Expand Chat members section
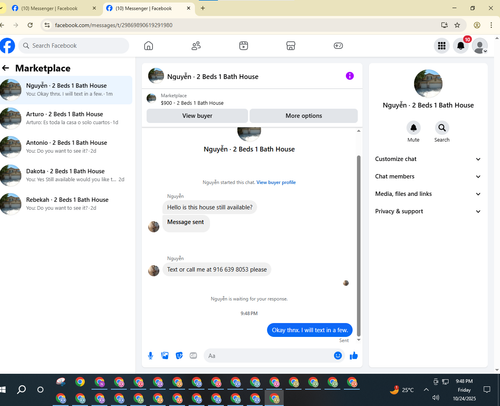 (x=428, y=176)
